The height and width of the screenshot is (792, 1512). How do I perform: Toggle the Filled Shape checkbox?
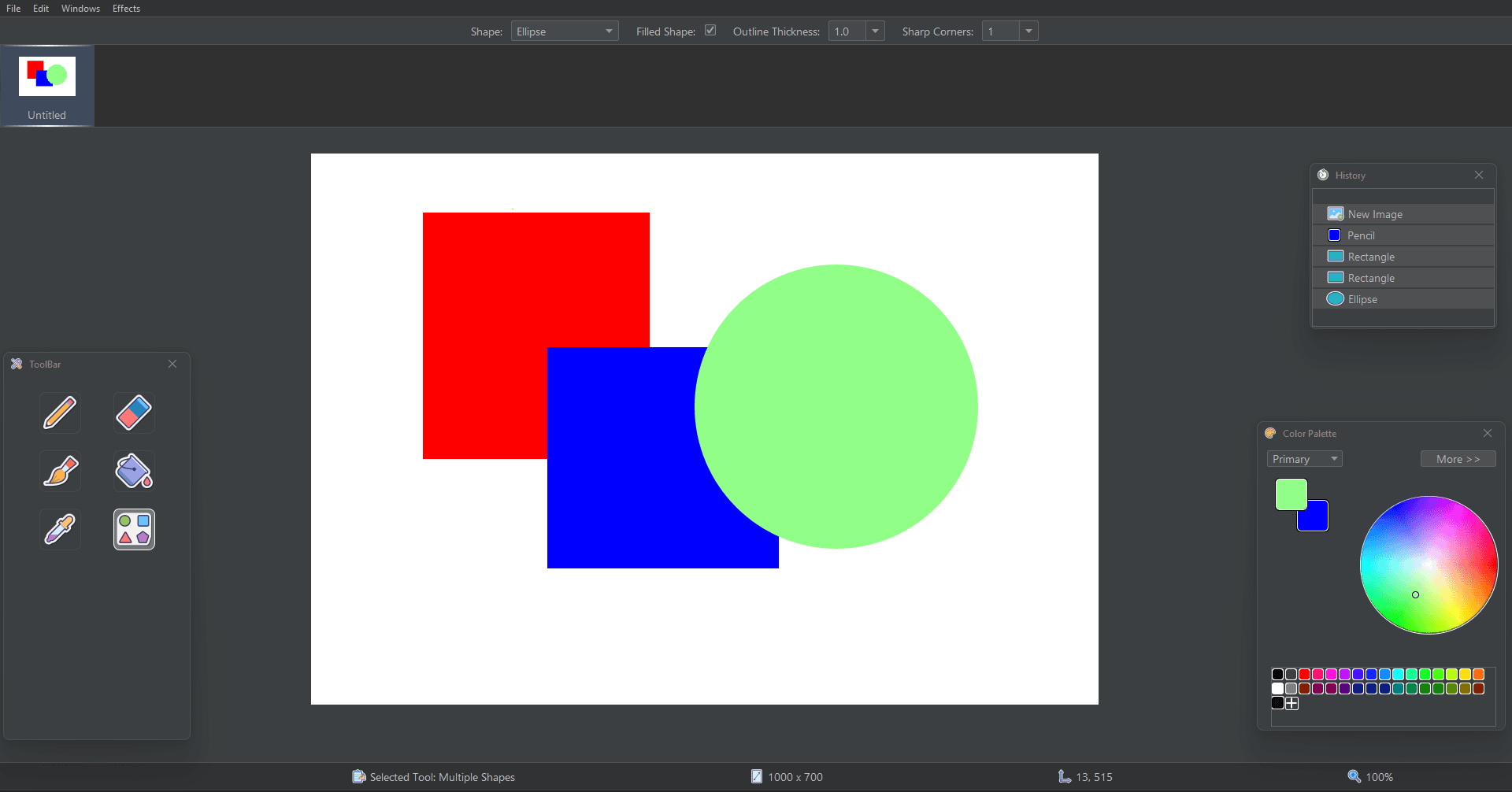pyautogui.click(x=710, y=31)
